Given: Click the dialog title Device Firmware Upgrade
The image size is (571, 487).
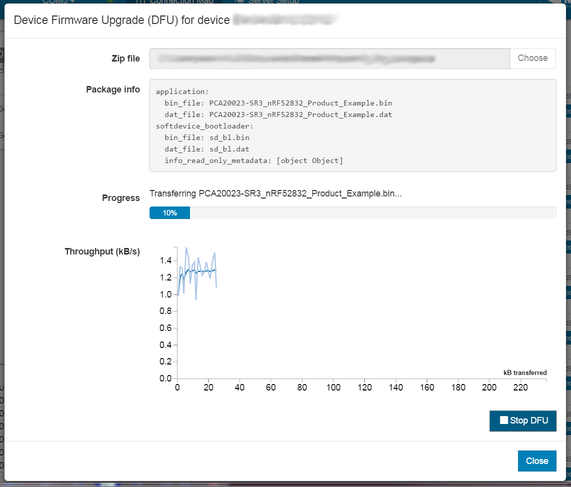Looking at the screenshot, I should pyautogui.click(x=122, y=20).
